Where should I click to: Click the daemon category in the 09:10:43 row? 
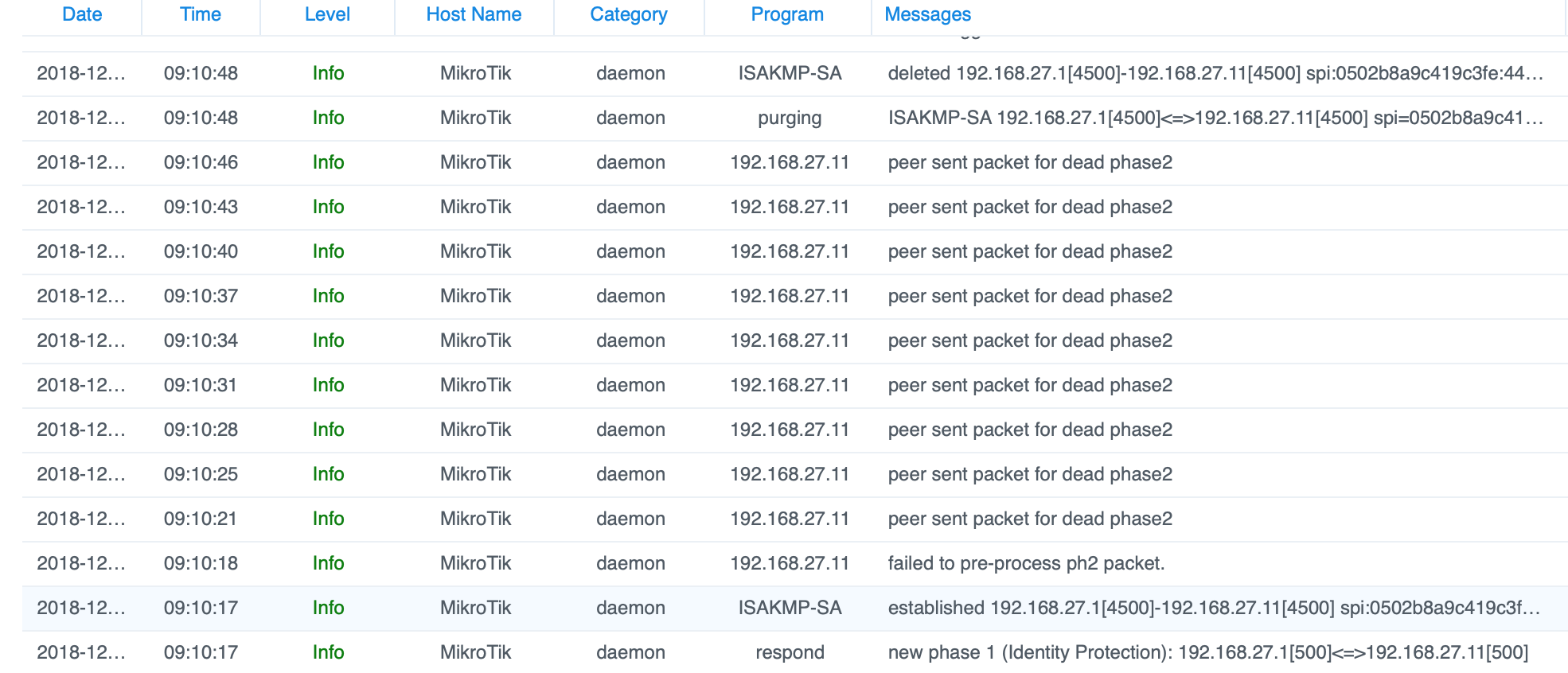630,207
